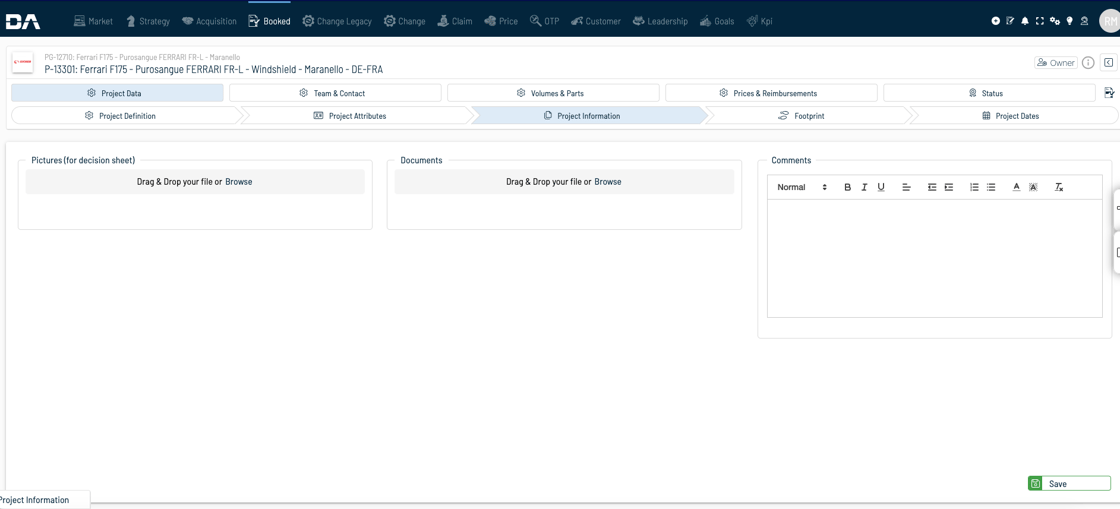Click the support agent icon
The height and width of the screenshot is (509, 1120).
[x=1084, y=21]
